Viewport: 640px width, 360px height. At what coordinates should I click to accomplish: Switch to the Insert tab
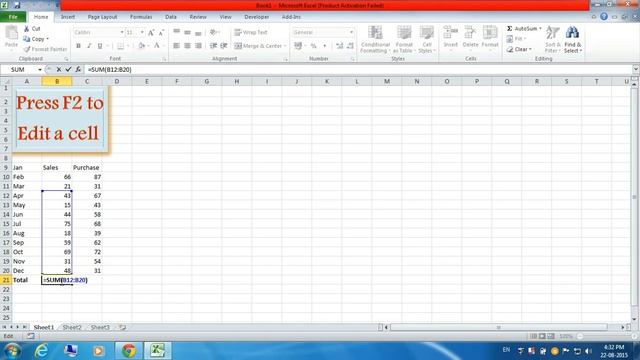68,17
